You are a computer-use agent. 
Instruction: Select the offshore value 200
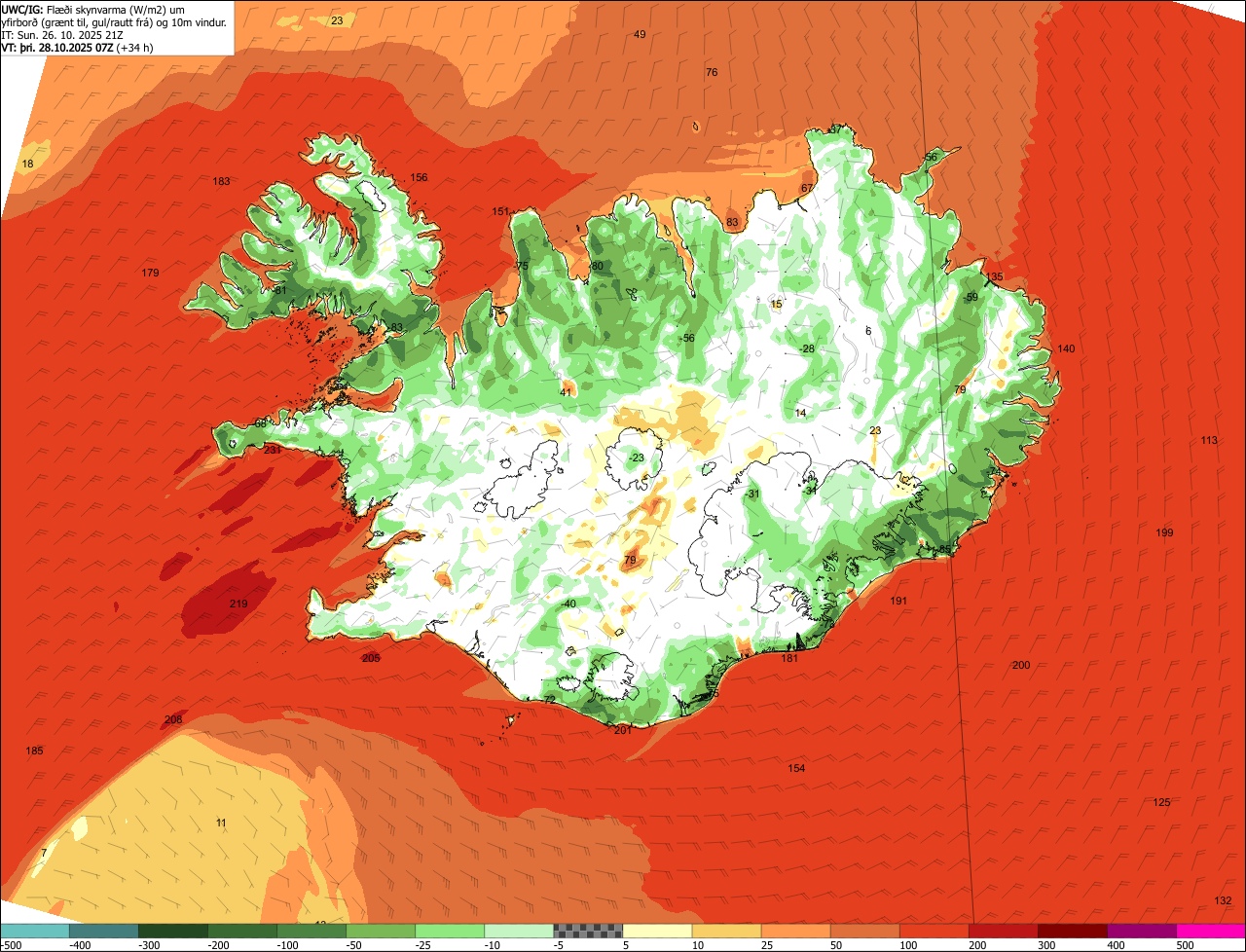pos(1021,665)
